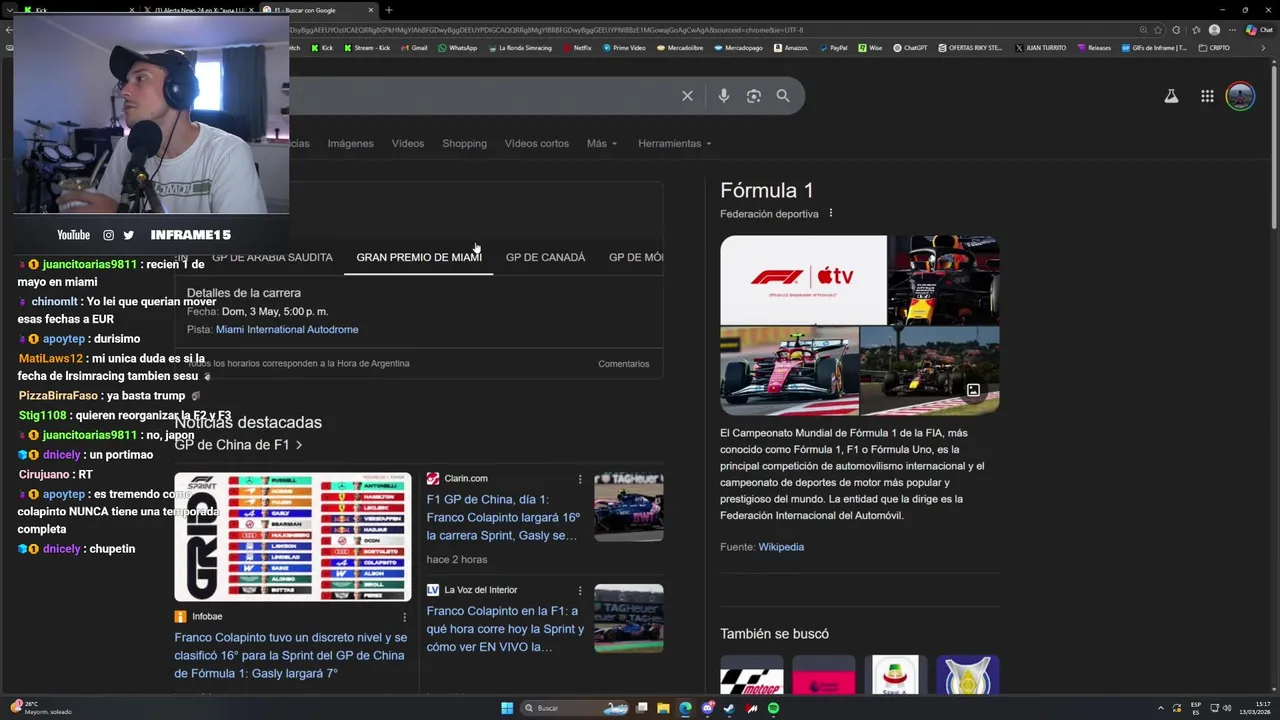Switch to the Videos cortos tab

536,143
